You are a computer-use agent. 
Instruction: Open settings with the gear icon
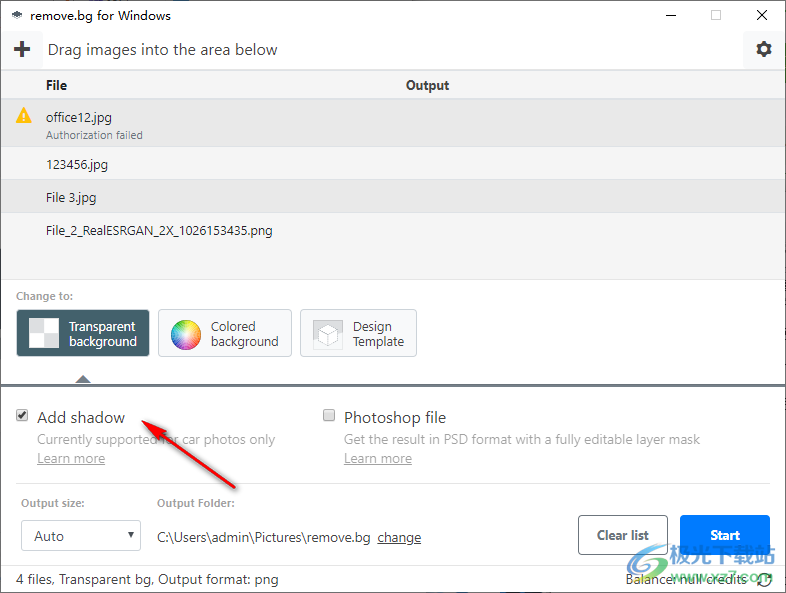click(x=764, y=50)
